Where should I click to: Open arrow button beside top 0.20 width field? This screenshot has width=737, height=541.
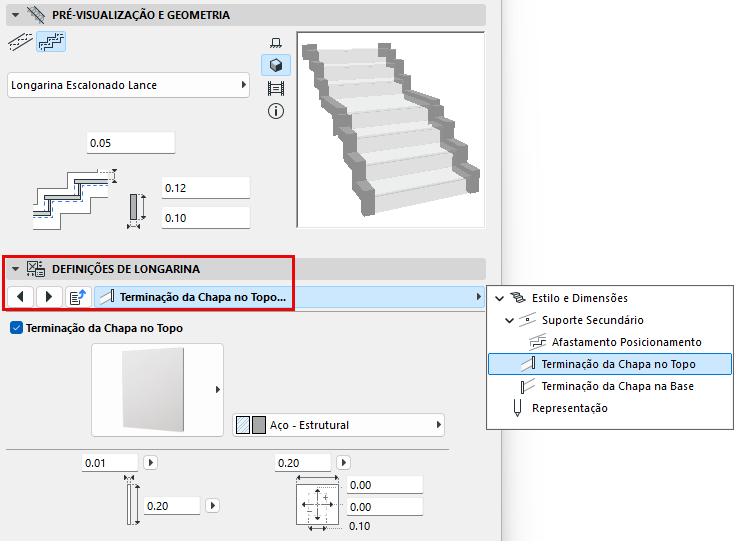pyautogui.click(x=344, y=463)
